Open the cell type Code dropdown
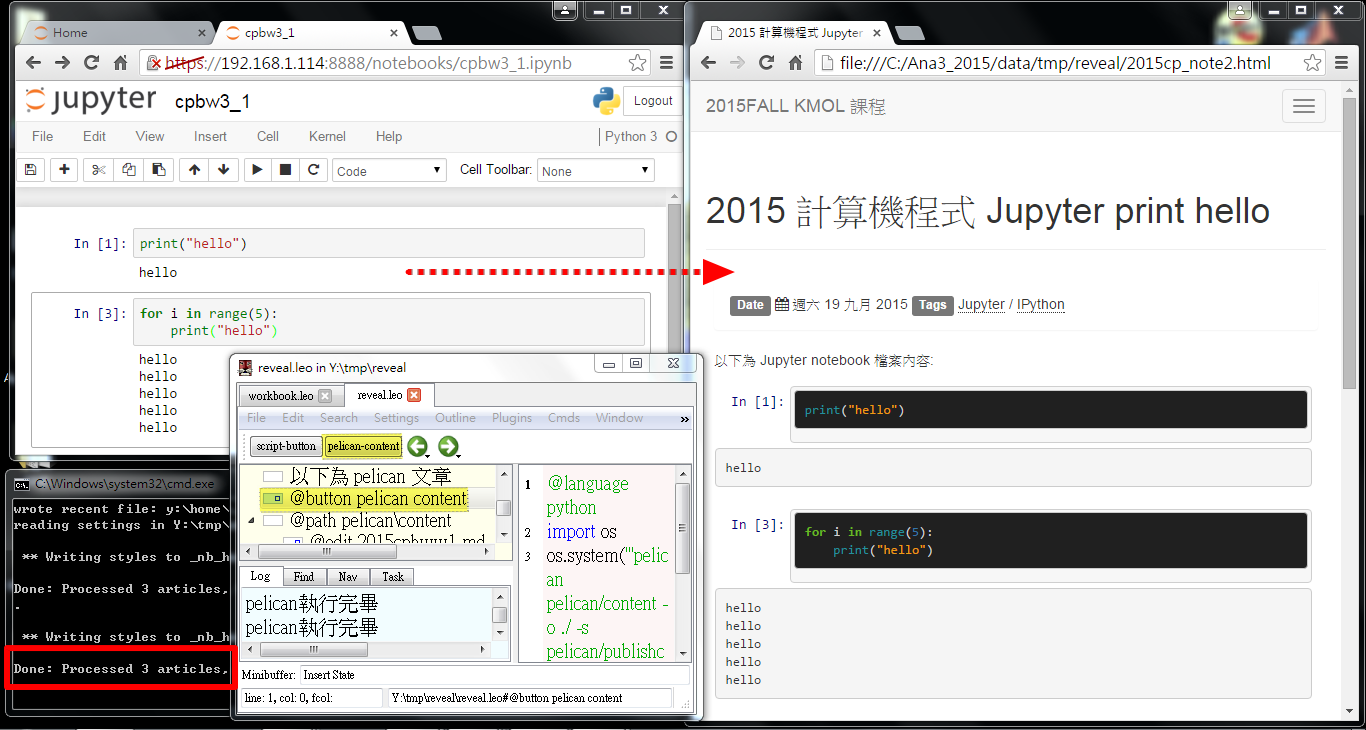1366x730 pixels. [x=389, y=171]
